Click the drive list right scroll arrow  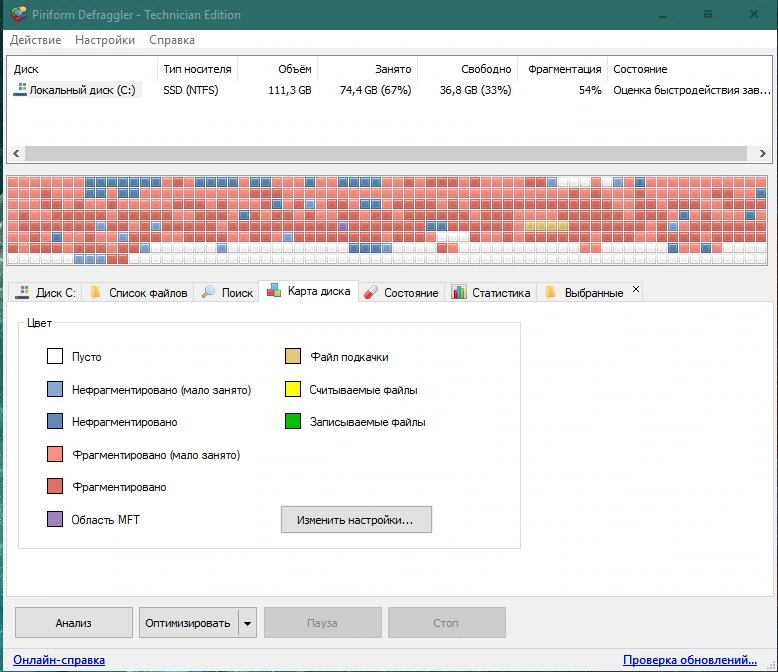click(763, 153)
